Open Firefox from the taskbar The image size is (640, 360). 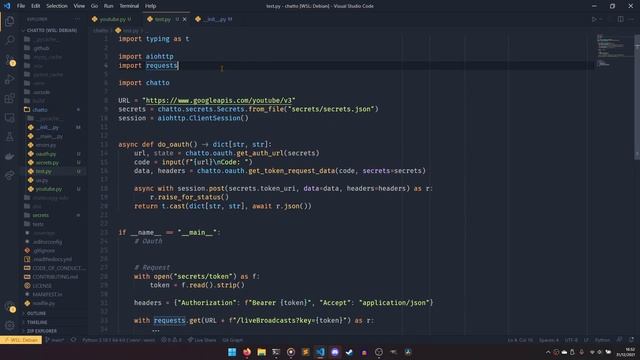coord(247,352)
